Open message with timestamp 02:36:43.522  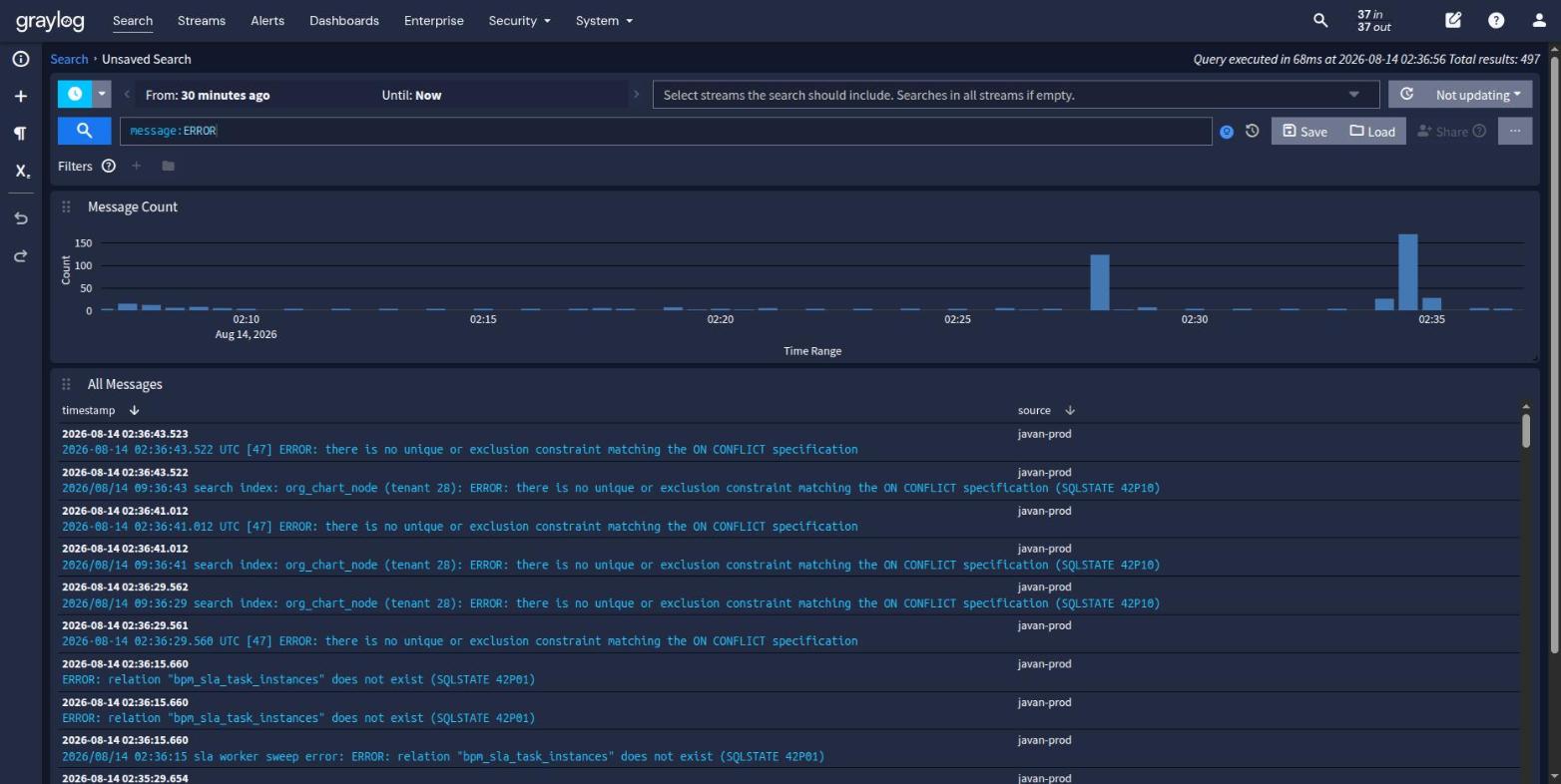788,481
